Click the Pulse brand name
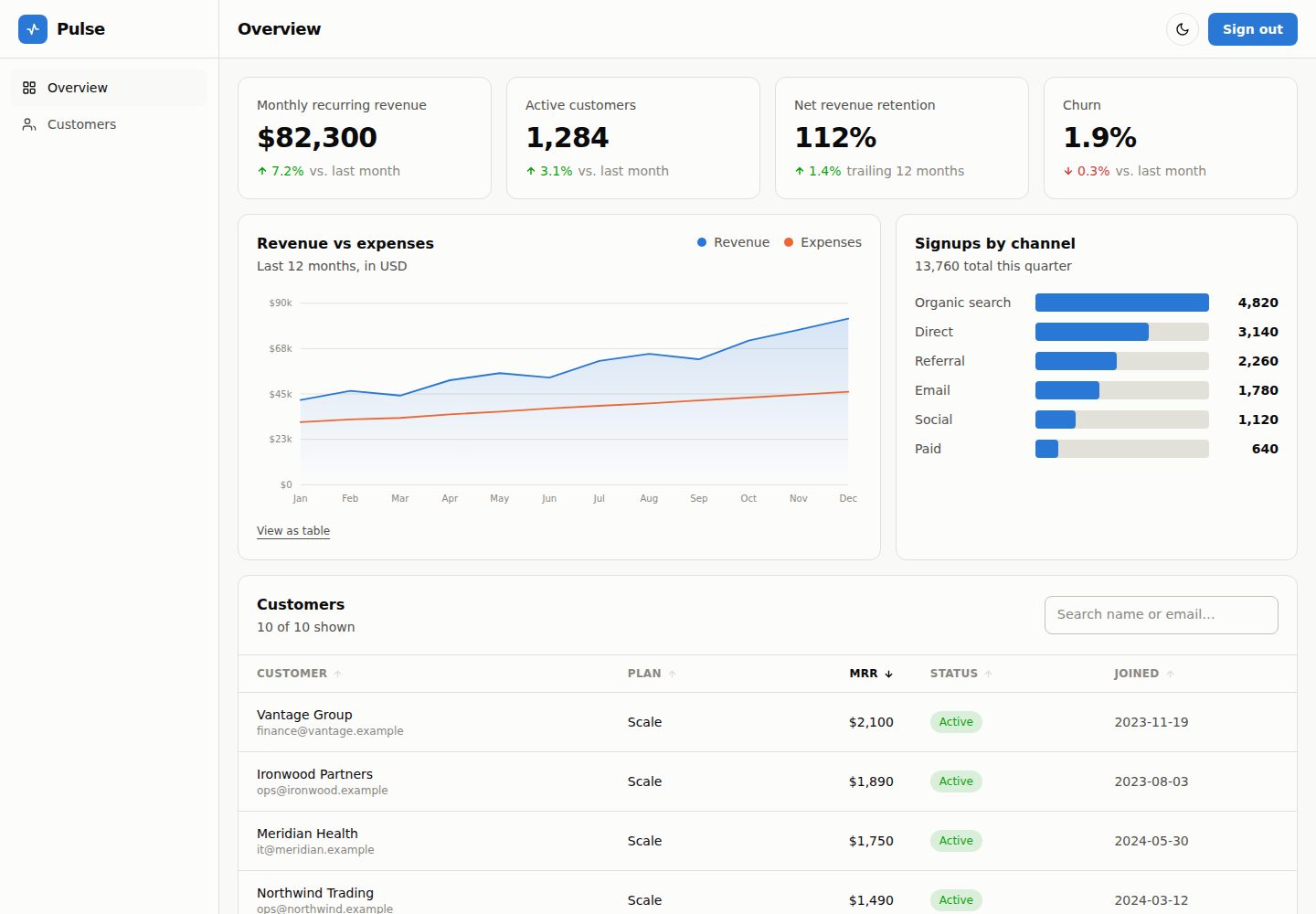 point(80,29)
